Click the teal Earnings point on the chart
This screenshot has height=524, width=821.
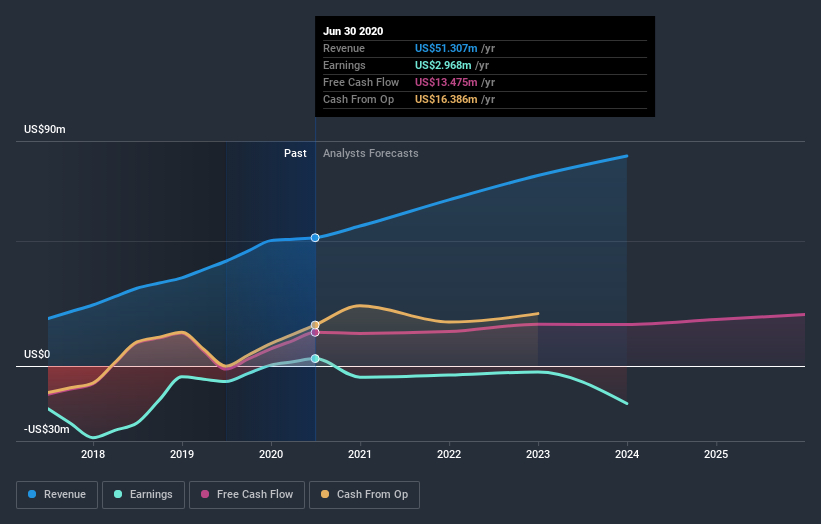[x=315, y=359]
